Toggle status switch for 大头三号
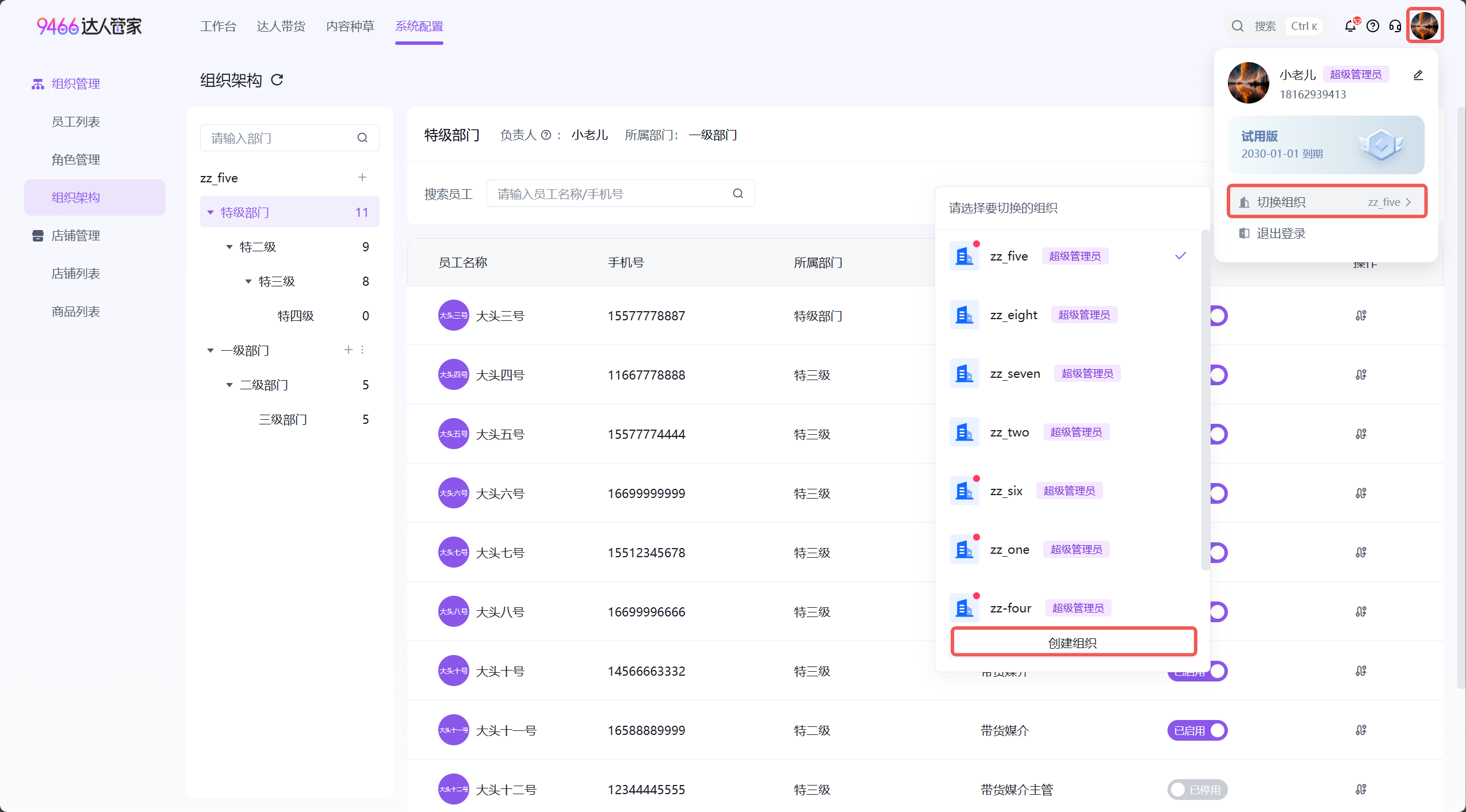This screenshot has height=812, width=1466. (x=1219, y=316)
